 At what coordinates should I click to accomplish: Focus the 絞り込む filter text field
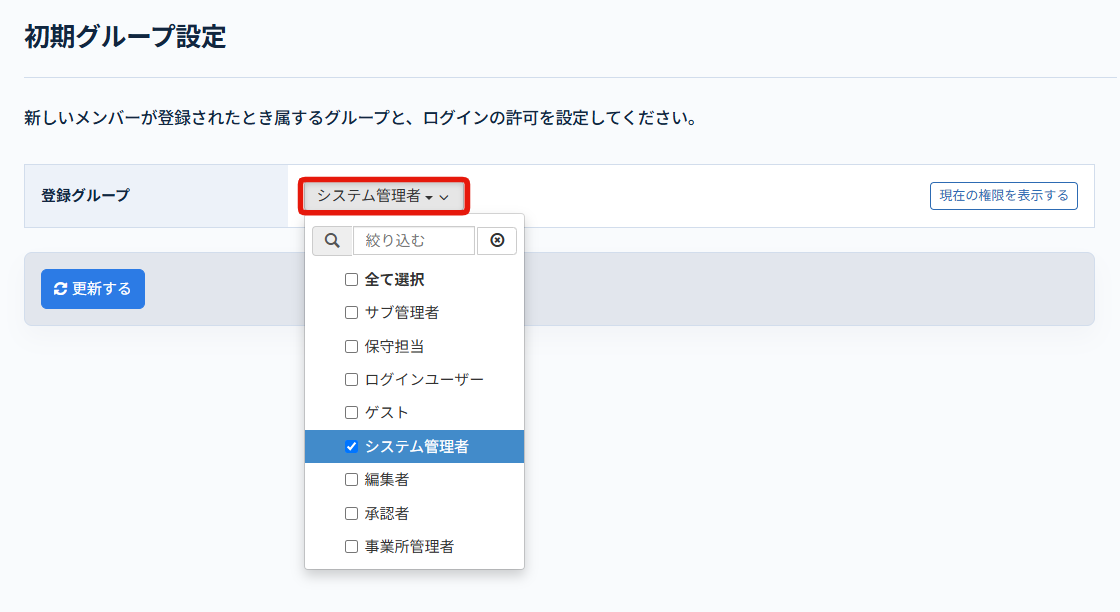(414, 241)
